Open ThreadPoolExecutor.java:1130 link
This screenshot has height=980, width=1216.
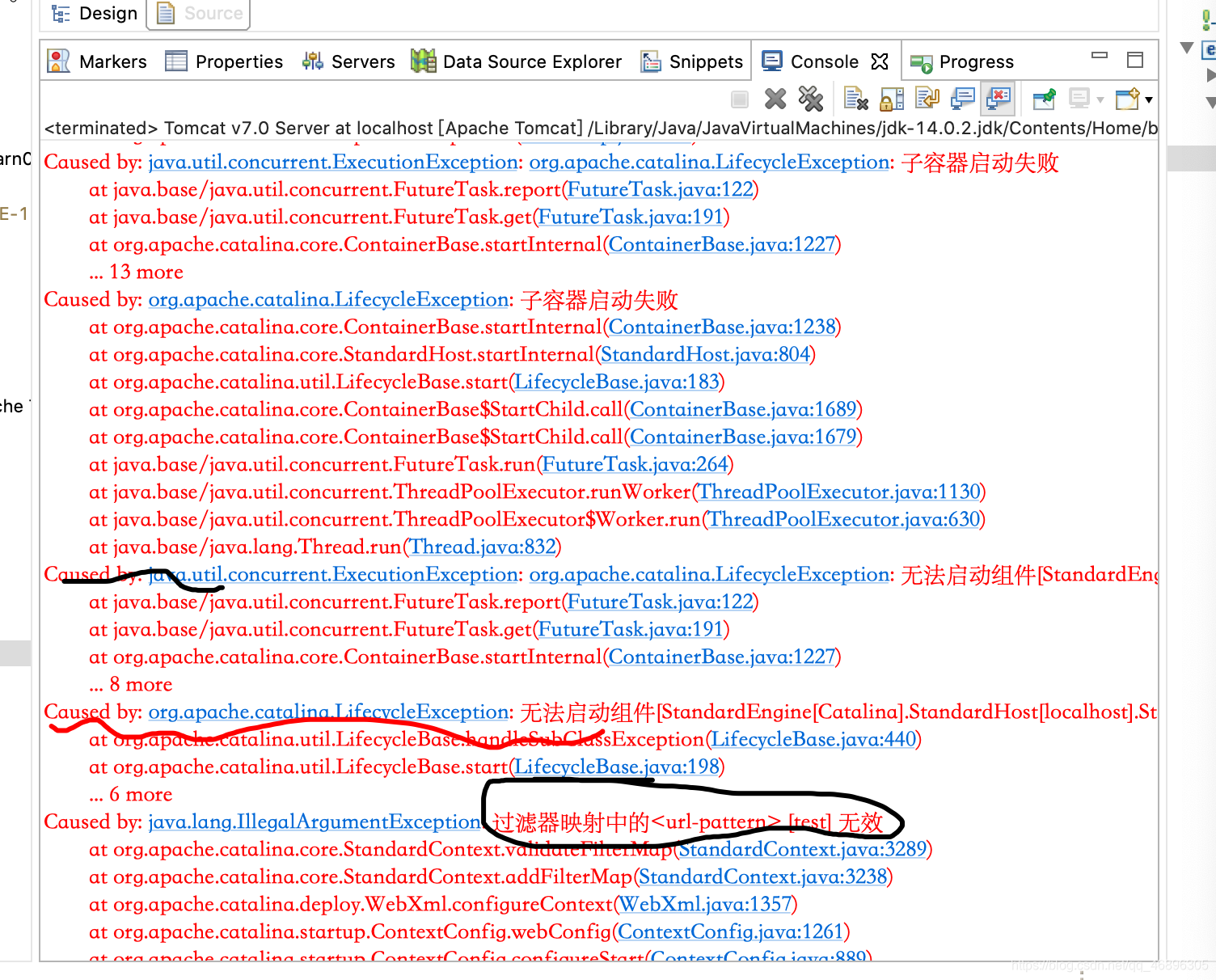839,492
